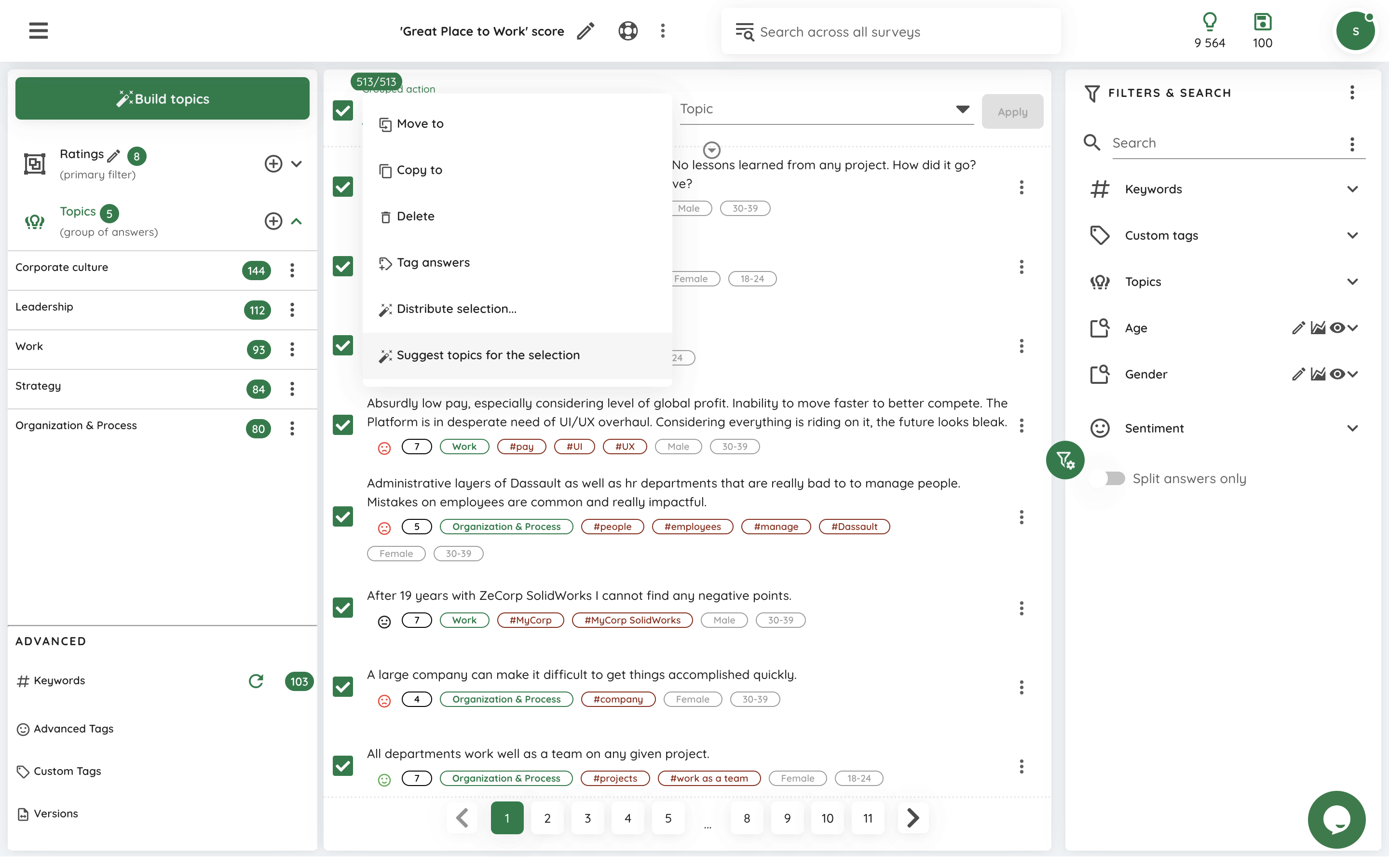The image size is (1389, 868).
Task: Click the pencil icon to rename survey
Action: [x=585, y=31]
